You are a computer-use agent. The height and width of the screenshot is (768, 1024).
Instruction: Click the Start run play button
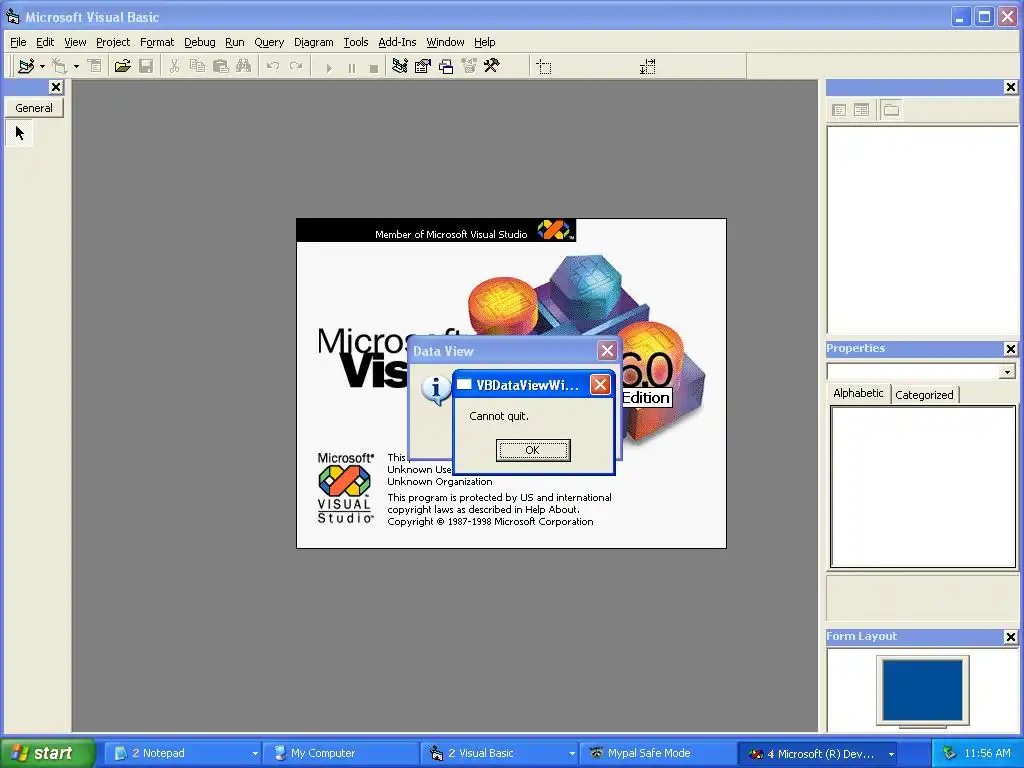[328, 67]
